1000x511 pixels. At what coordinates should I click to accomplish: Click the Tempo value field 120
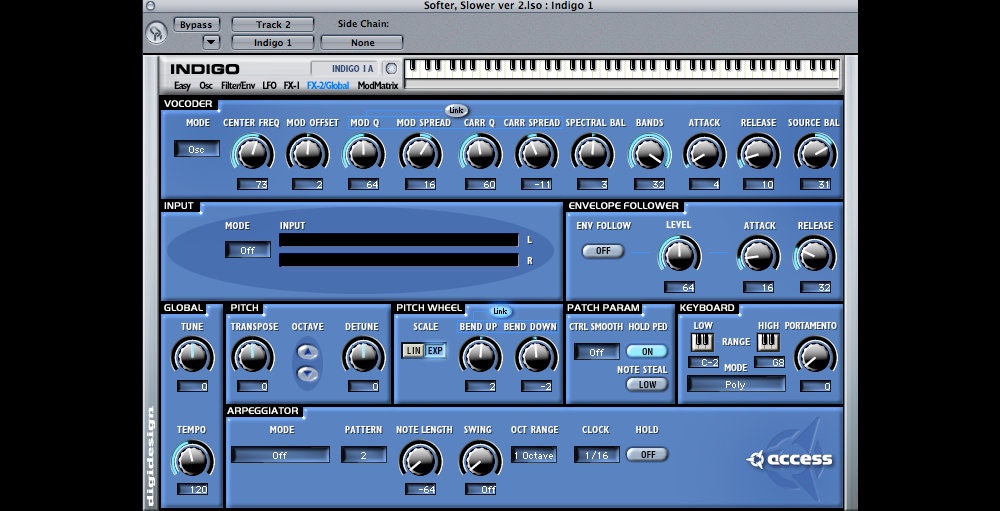pyautogui.click(x=192, y=489)
